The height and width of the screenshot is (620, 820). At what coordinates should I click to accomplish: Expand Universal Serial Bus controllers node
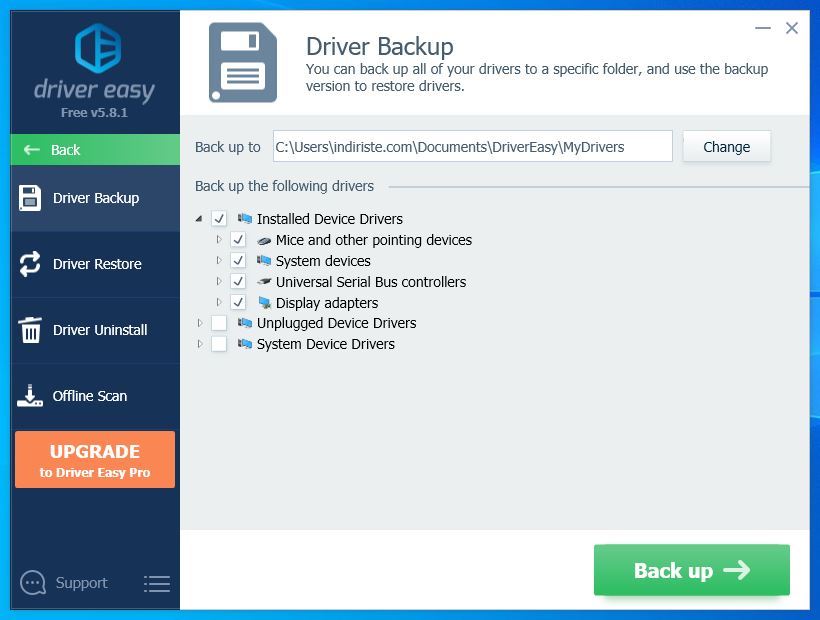tap(219, 281)
